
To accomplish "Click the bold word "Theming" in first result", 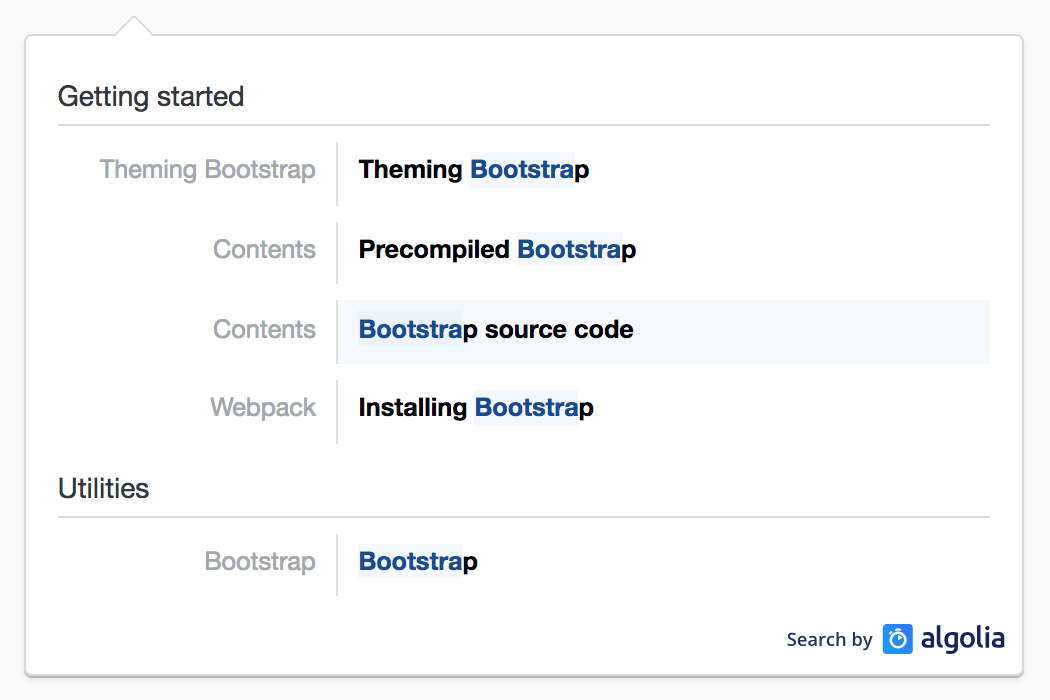I will tap(410, 170).
